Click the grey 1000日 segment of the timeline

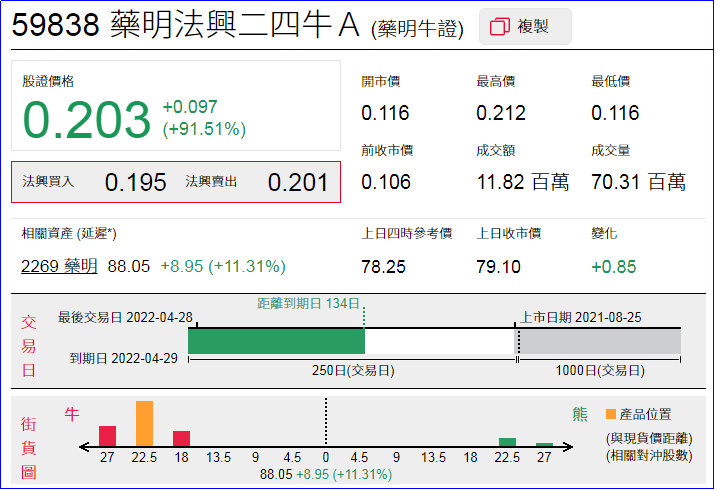click(598, 341)
